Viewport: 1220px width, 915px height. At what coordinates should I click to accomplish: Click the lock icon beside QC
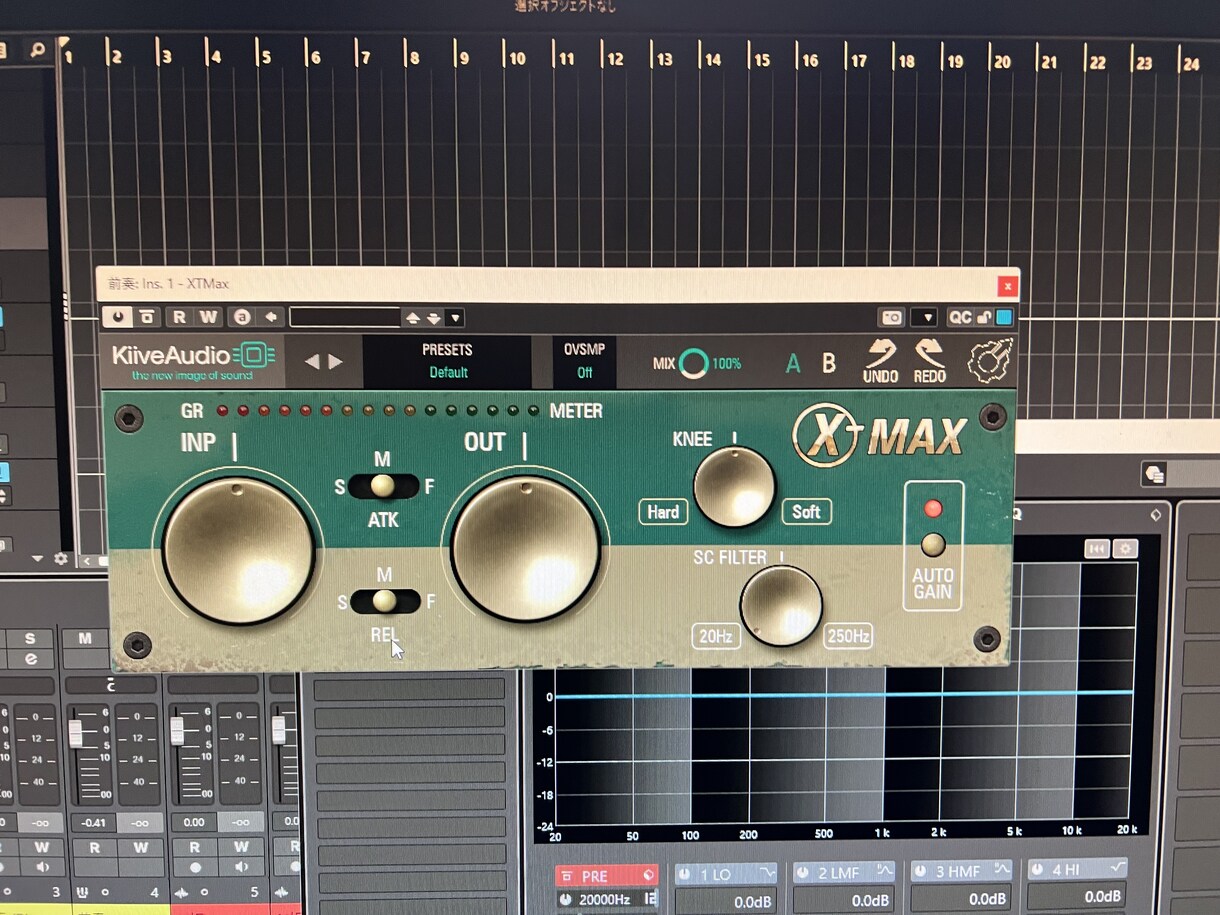click(984, 317)
